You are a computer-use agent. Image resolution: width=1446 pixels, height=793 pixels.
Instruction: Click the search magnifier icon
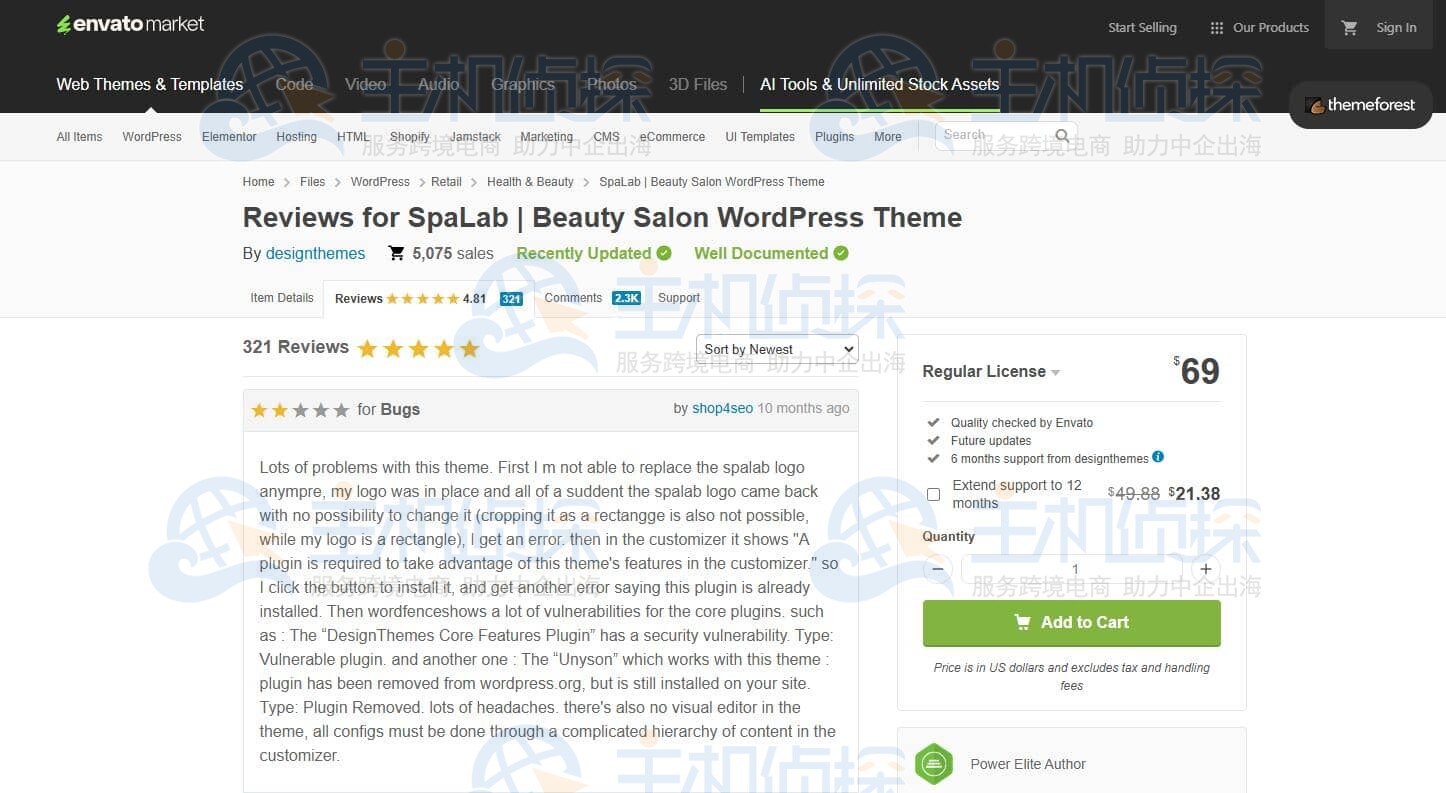tap(1062, 135)
